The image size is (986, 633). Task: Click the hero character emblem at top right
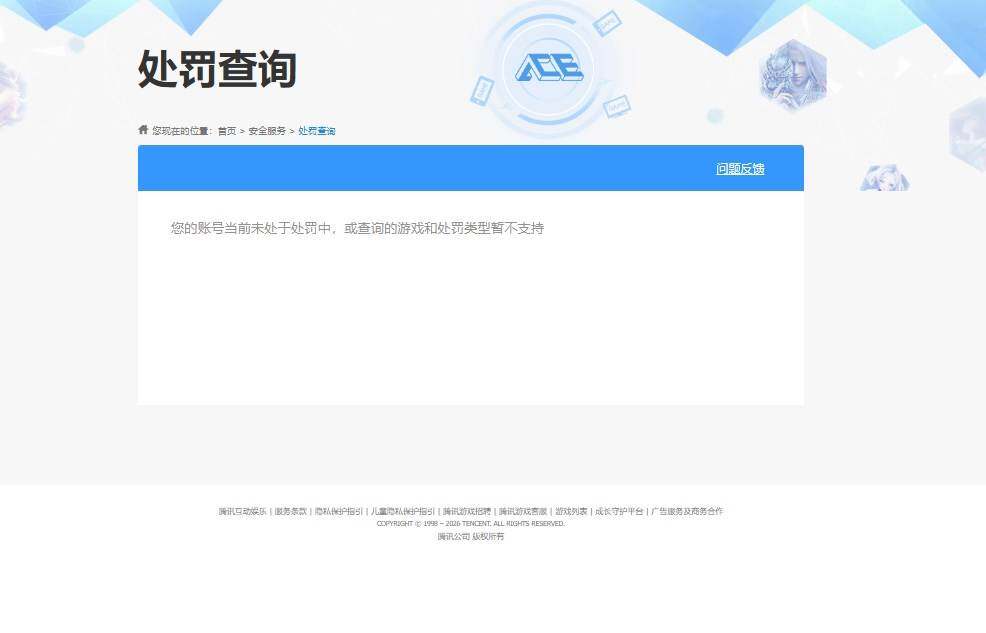pos(794,73)
